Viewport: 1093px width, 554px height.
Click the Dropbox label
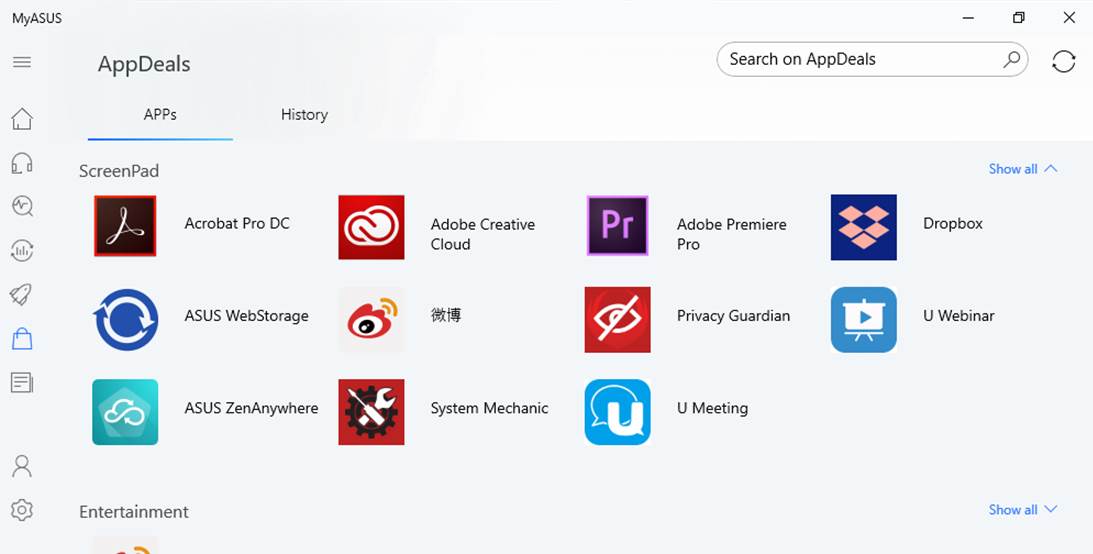[953, 224]
